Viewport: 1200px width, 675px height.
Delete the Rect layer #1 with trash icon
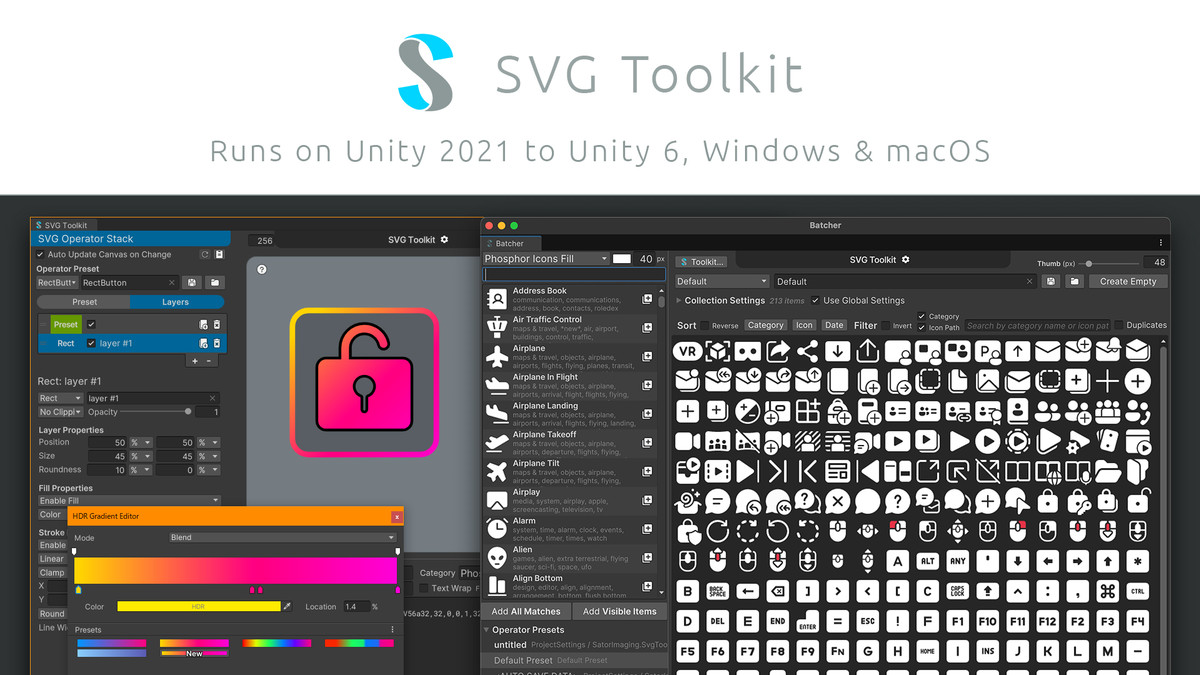click(x=217, y=343)
